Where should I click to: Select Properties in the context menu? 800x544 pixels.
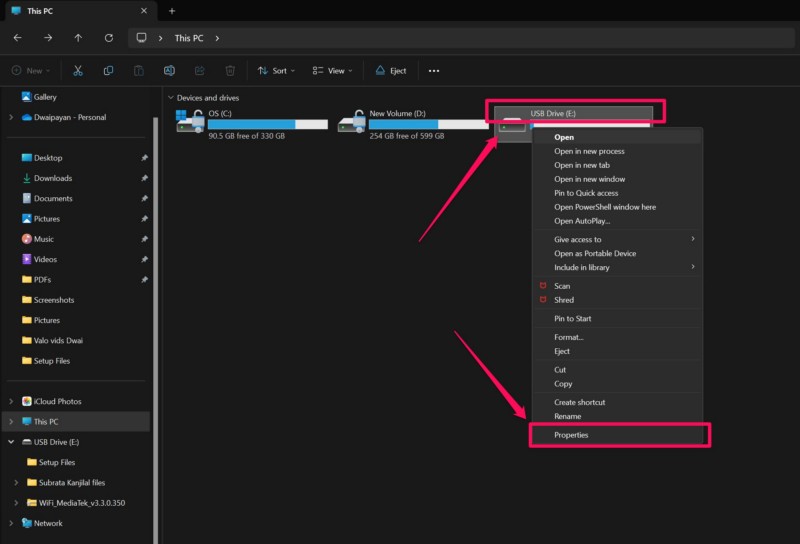click(x=571, y=435)
